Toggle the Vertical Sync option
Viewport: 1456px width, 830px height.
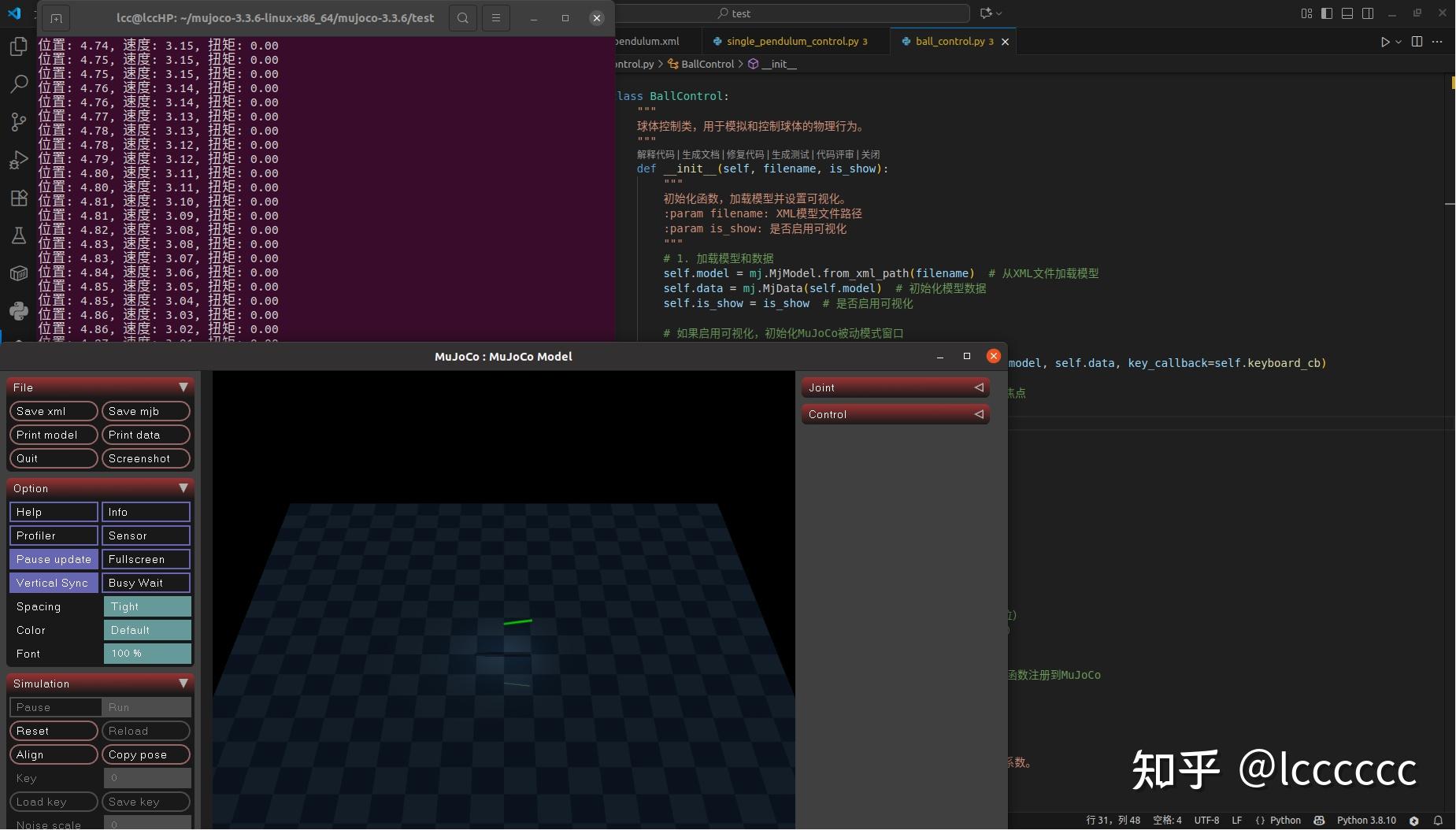tap(54, 583)
